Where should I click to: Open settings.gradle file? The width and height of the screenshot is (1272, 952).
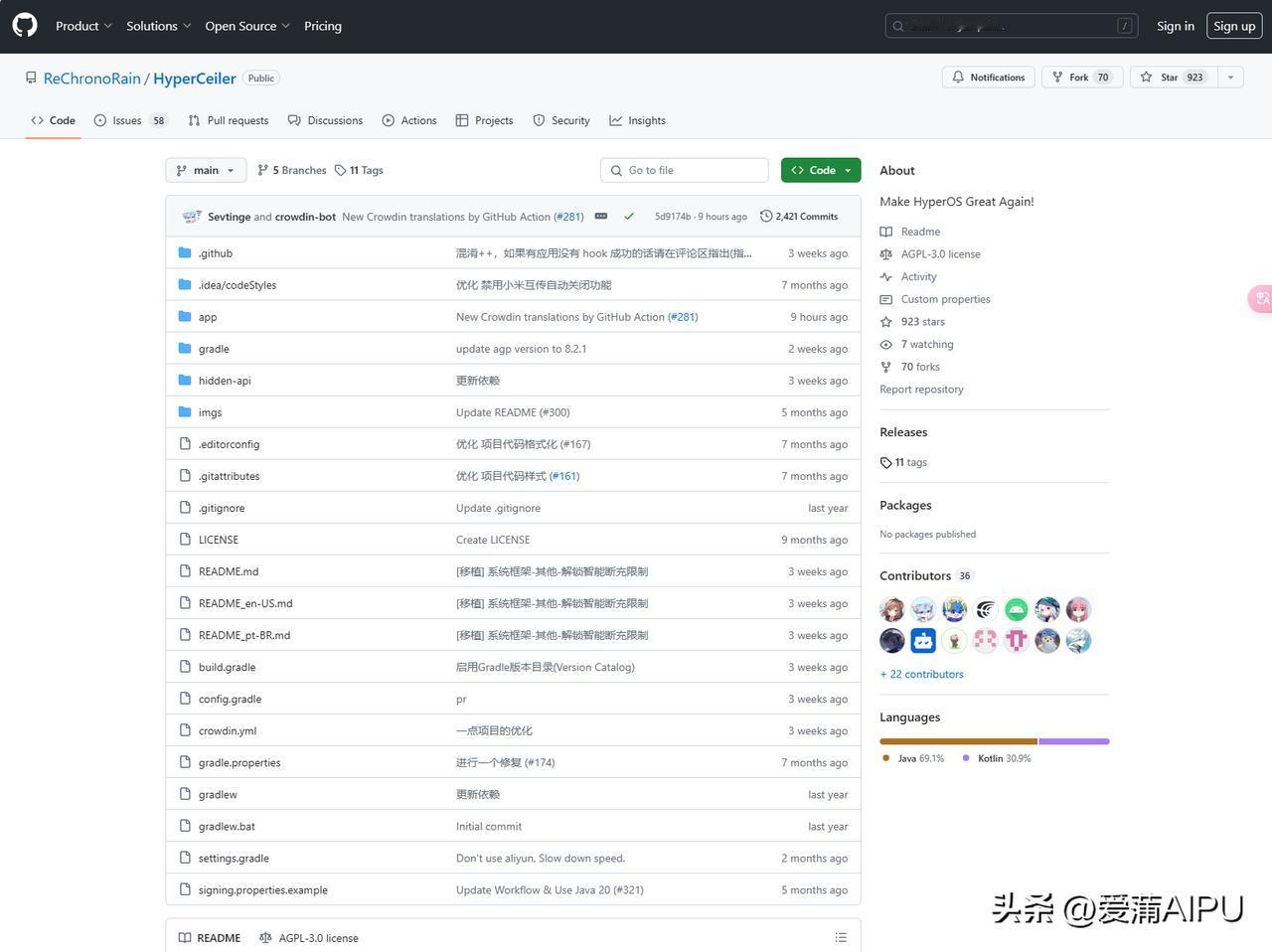pyautogui.click(x=234, y=858)
